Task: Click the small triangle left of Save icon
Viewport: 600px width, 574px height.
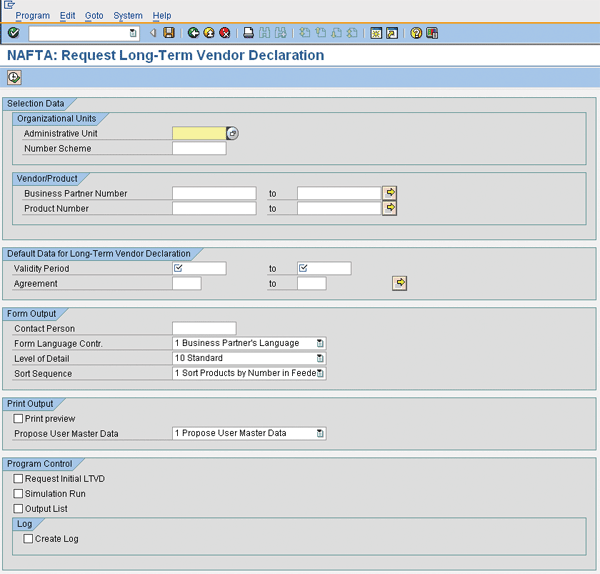Action: 153,33
